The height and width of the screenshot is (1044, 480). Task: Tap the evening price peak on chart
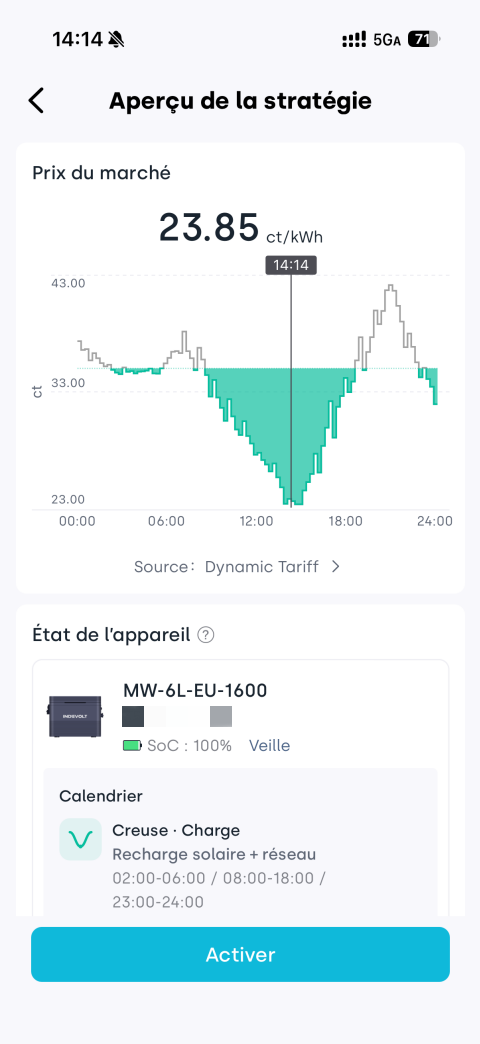click(391, 290)
